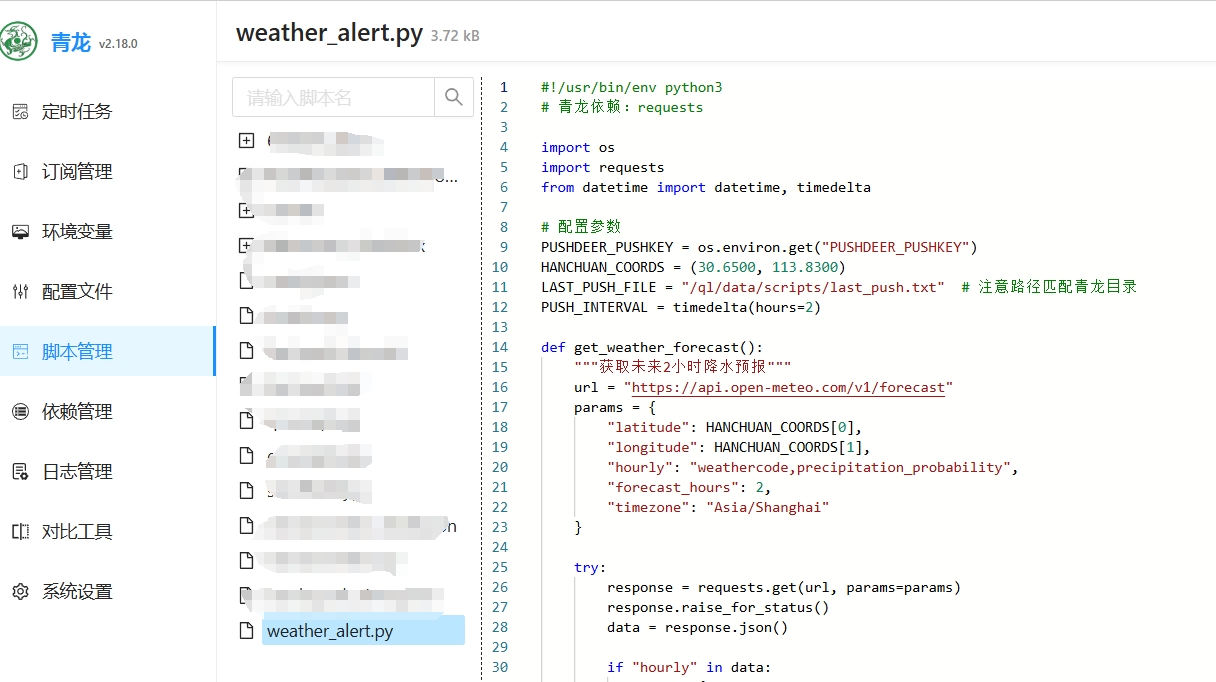Open 对比工具 menu item
1216x682 pixels.
pos(77,532)
